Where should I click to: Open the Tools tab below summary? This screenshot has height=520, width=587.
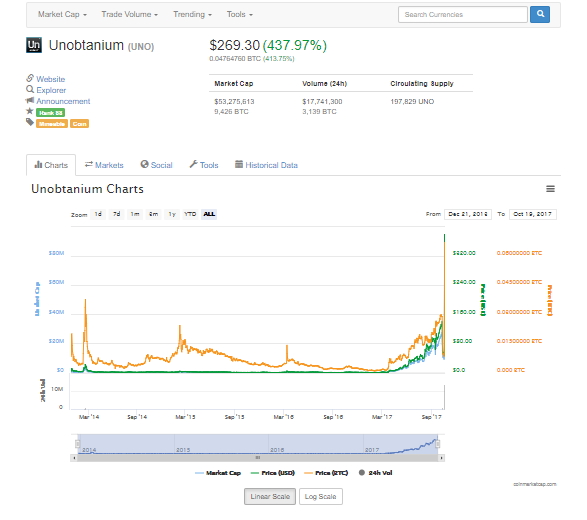tap(204, 165)
